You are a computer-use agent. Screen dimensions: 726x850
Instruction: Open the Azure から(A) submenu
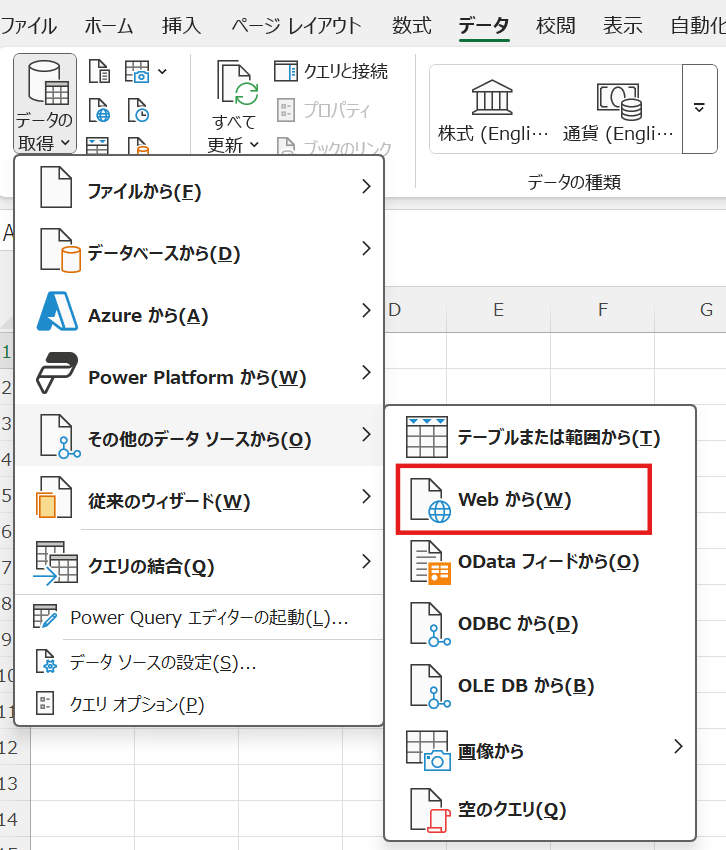(x=199, y=312)
